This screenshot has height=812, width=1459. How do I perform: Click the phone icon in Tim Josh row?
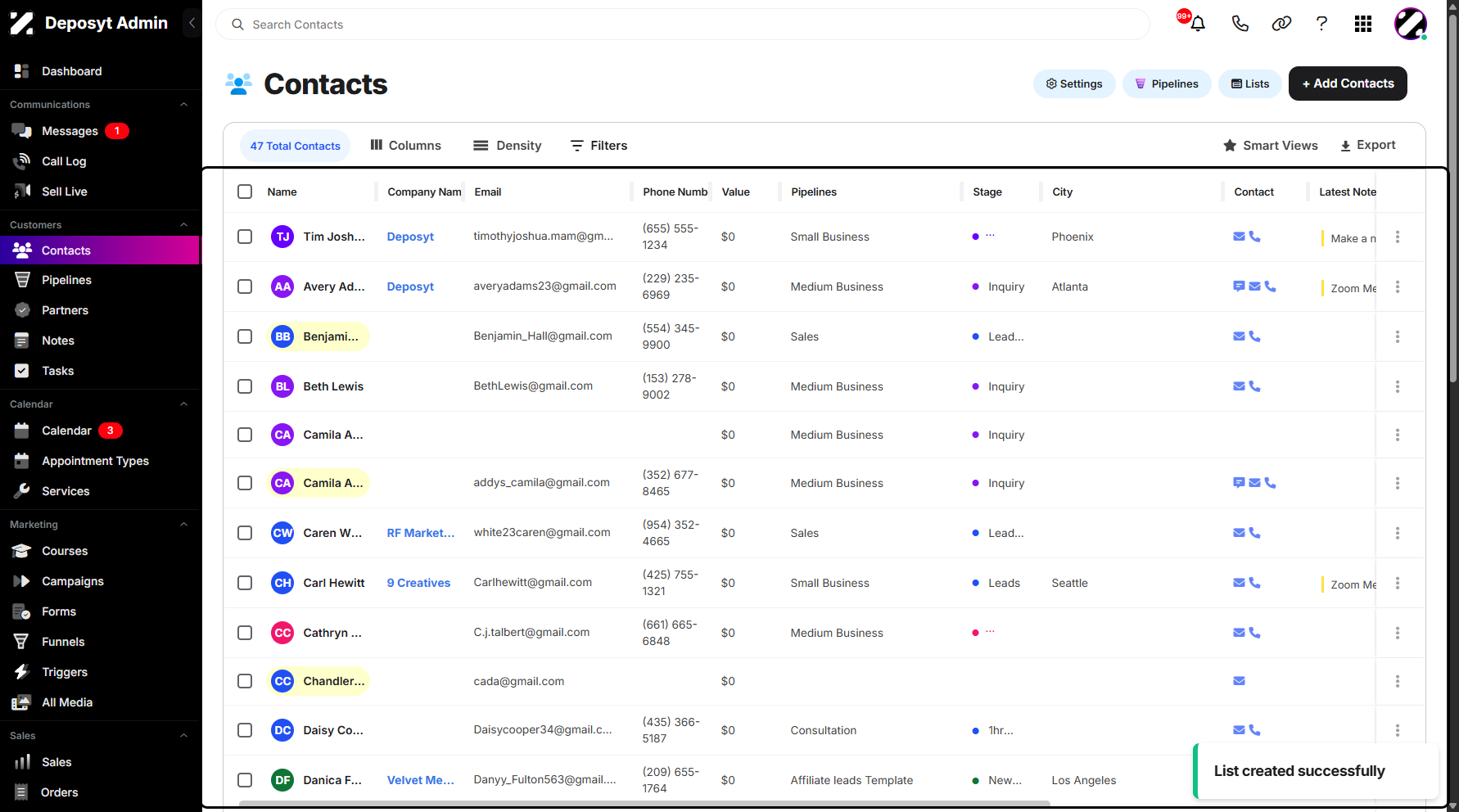[1254, 237]
